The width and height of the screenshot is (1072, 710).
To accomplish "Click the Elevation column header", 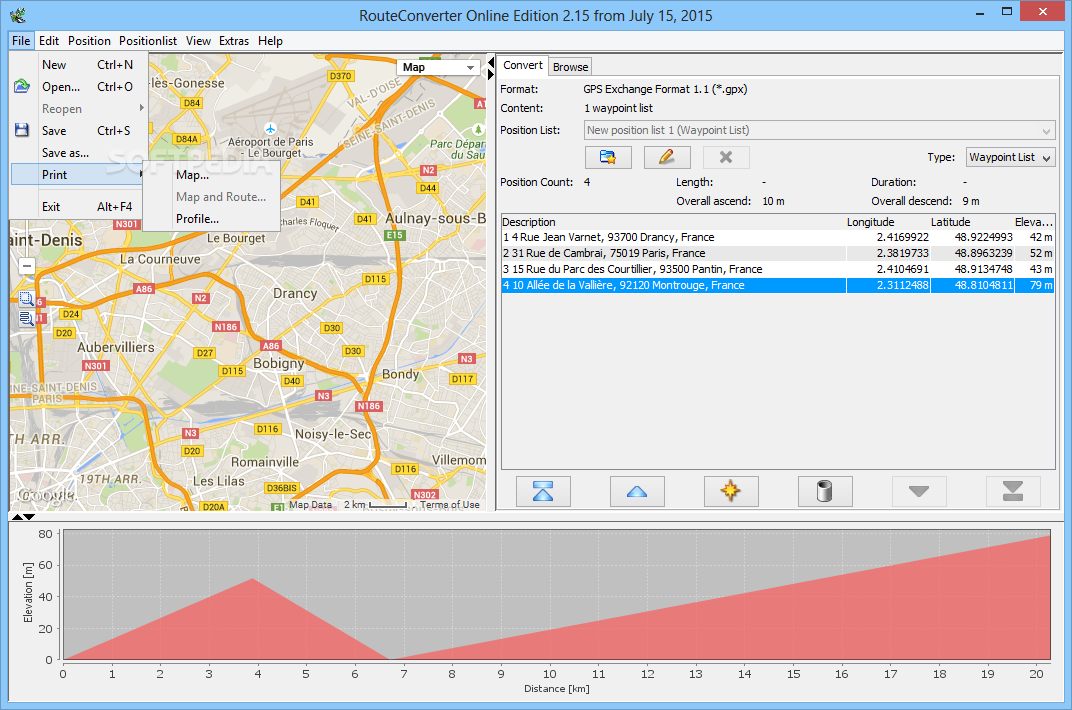I will pyautogui.click(x=1034, y=222).
